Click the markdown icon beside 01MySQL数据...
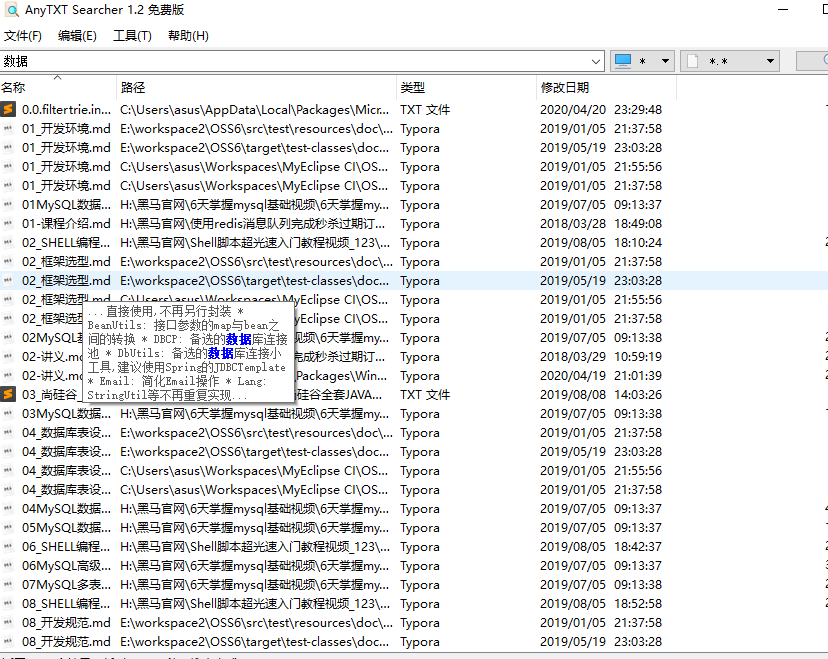 point(8,204)
